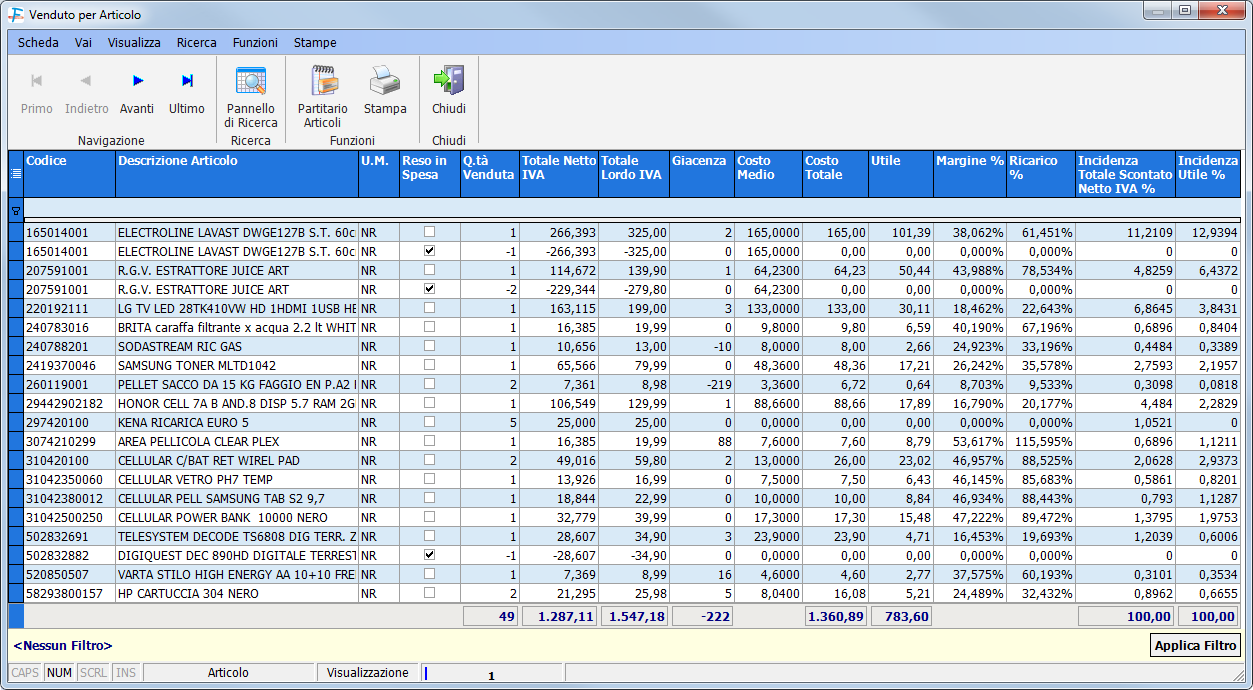
Task: Click footer Totale Lordo IVA 1.547,18
Action: [x=634, y=616]
